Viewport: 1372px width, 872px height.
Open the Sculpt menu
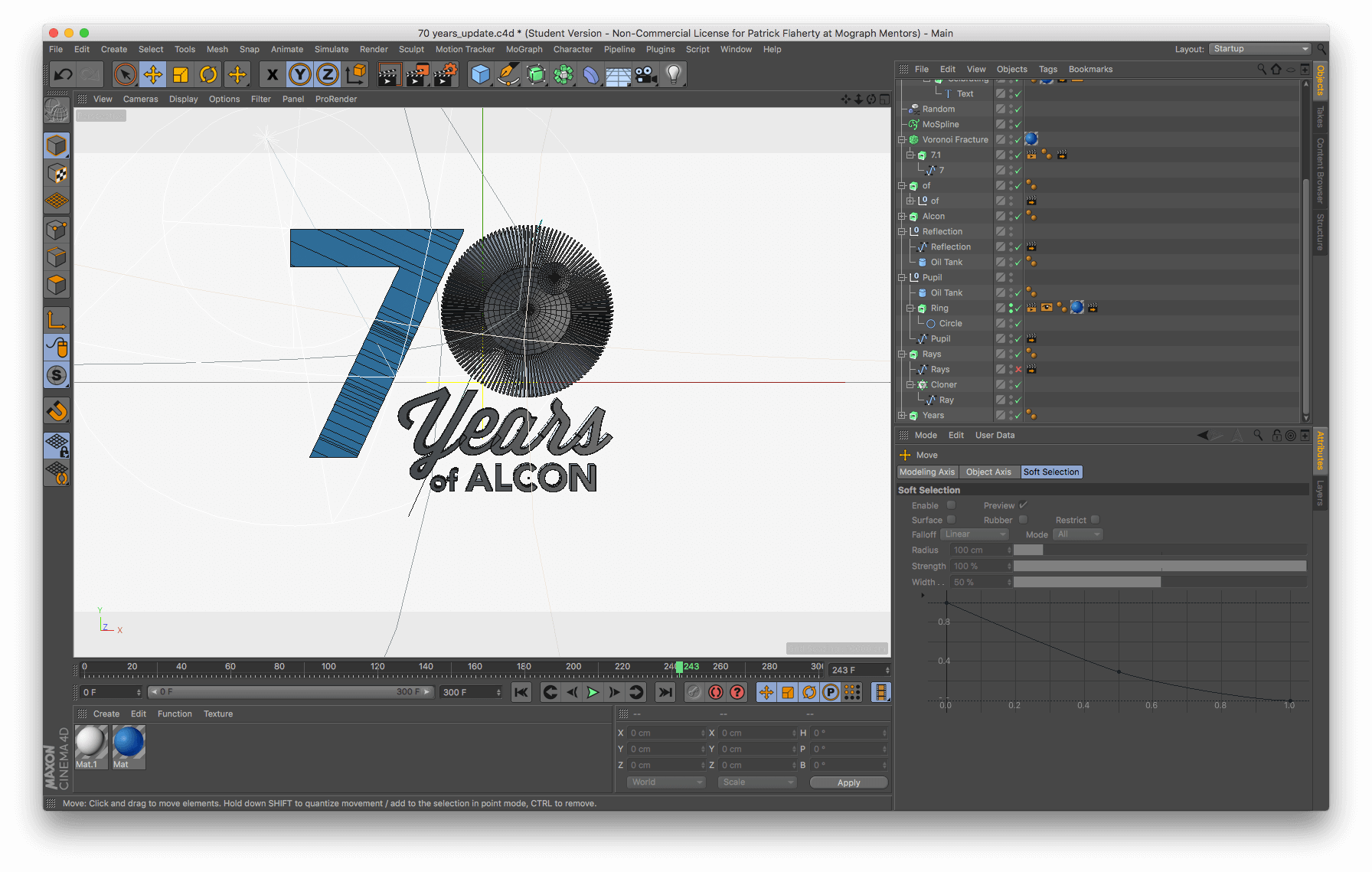(x=411, y=49)
